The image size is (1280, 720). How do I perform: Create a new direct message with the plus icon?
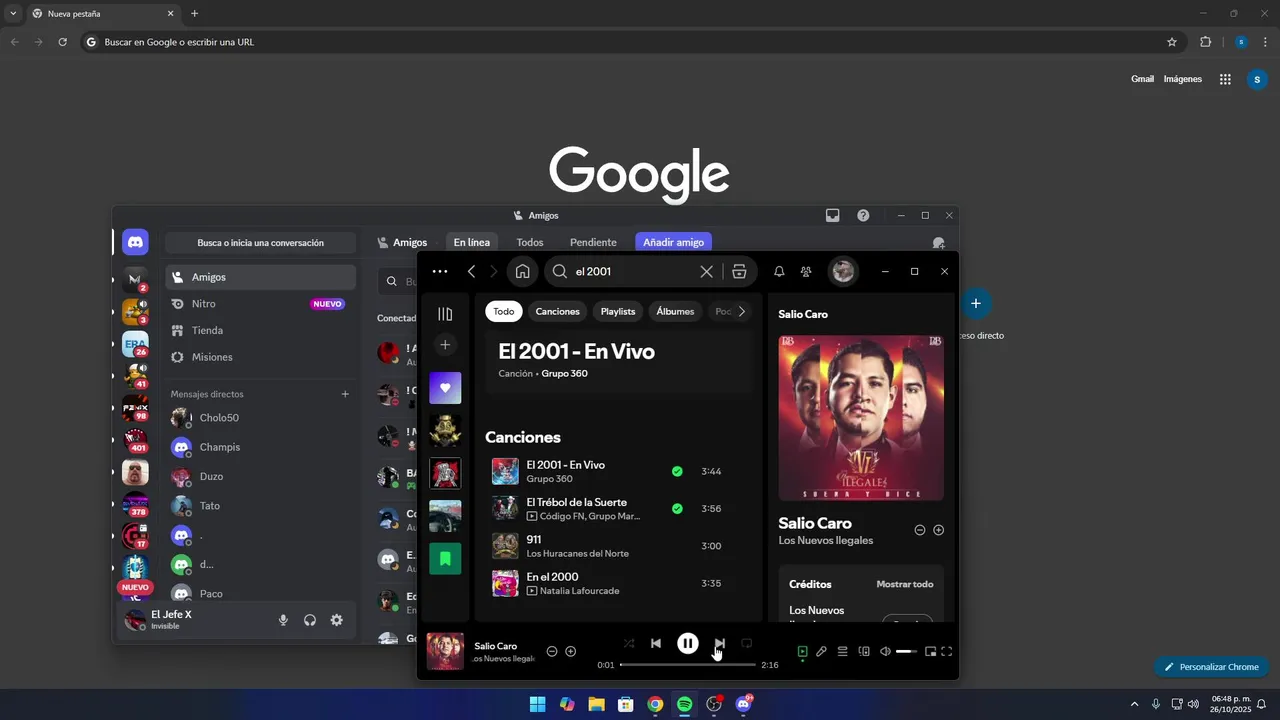tap(345, 394)
